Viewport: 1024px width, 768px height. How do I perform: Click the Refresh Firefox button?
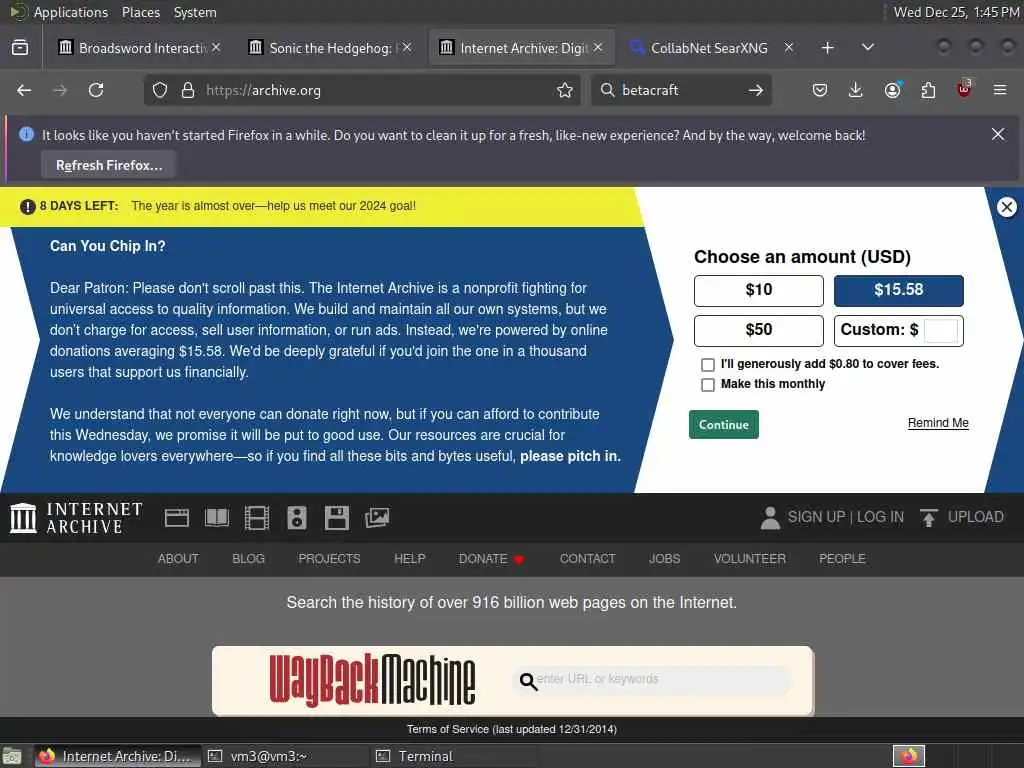coord(109,165)
